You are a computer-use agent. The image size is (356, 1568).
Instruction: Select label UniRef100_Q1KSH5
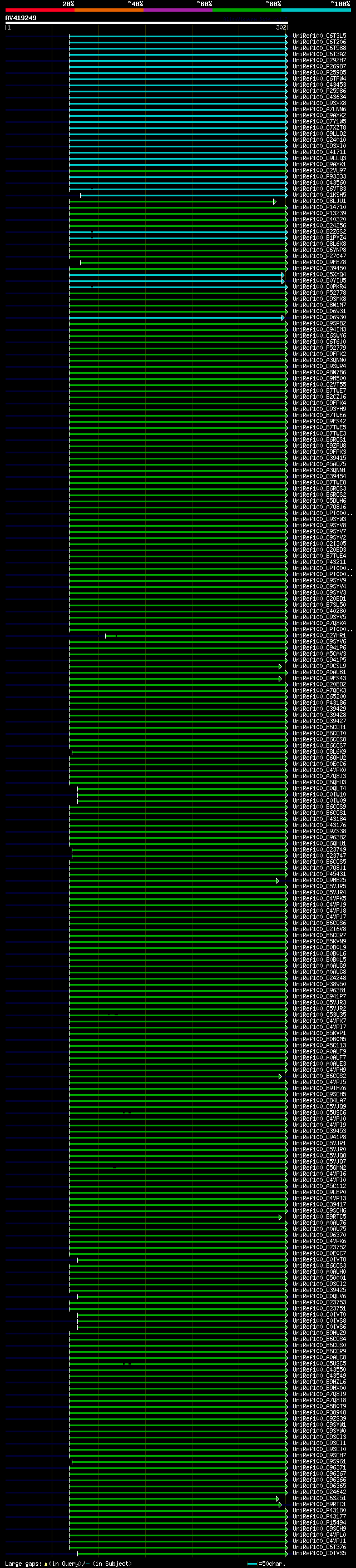(x=319, y=195)
